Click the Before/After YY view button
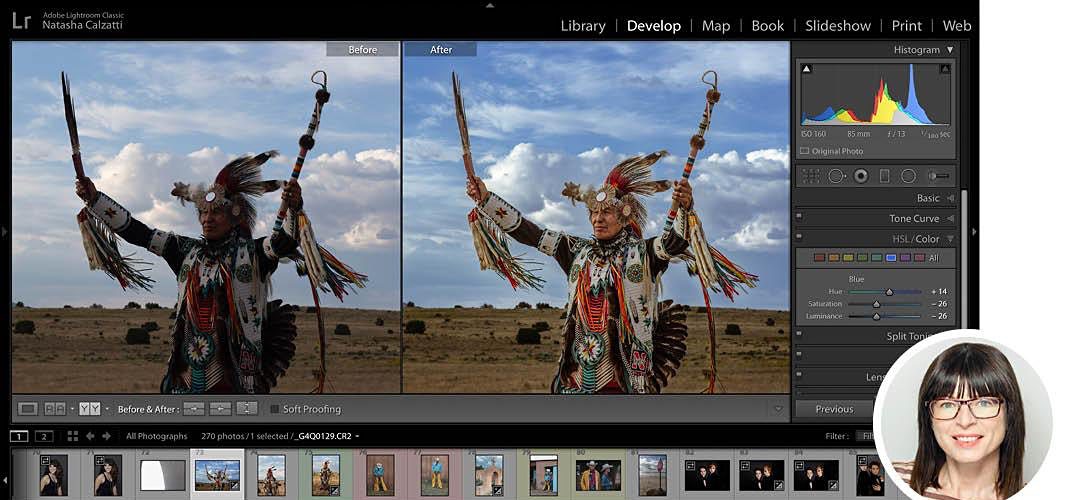 (90, 409)
